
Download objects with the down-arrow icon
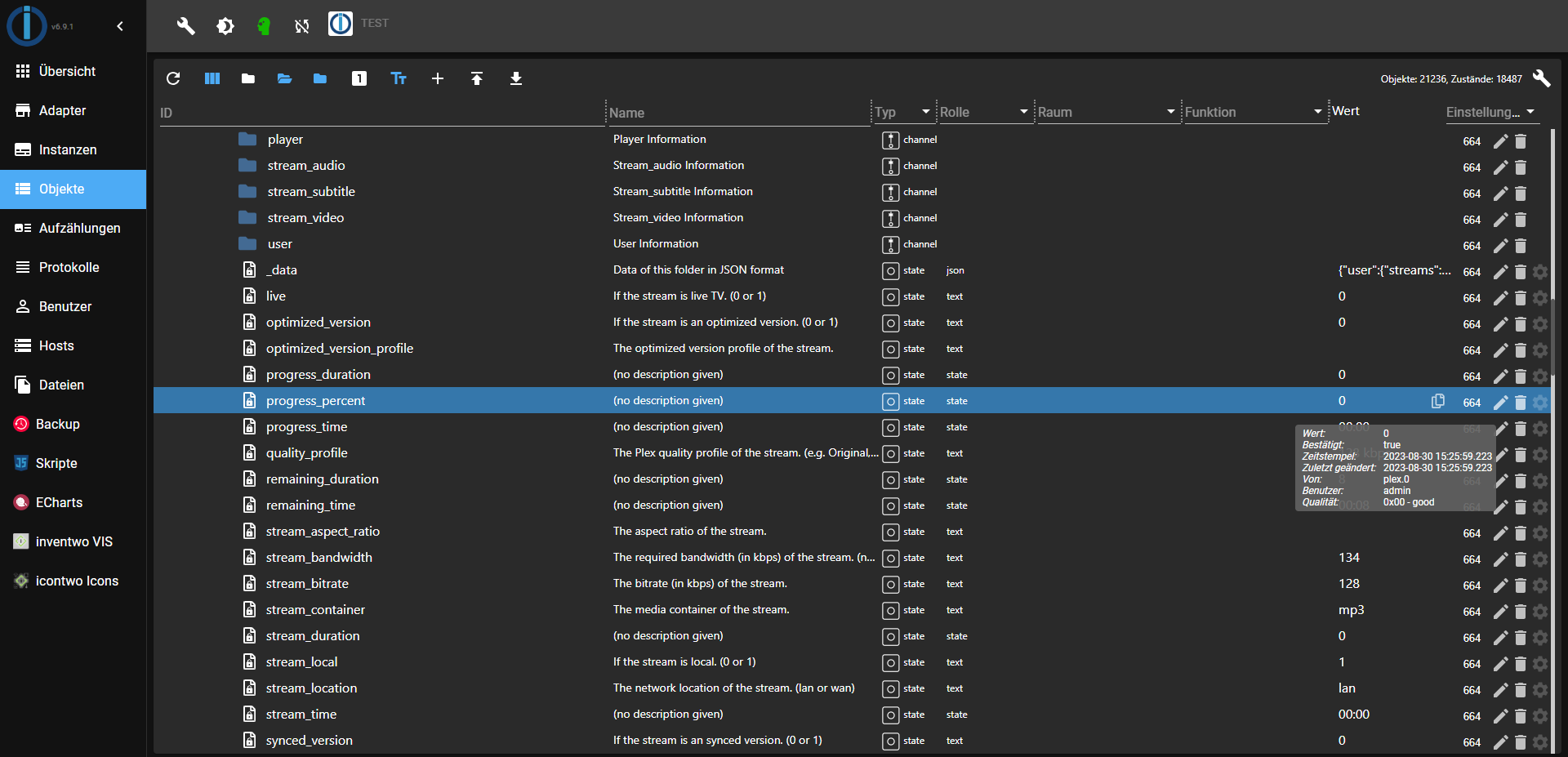516,78
